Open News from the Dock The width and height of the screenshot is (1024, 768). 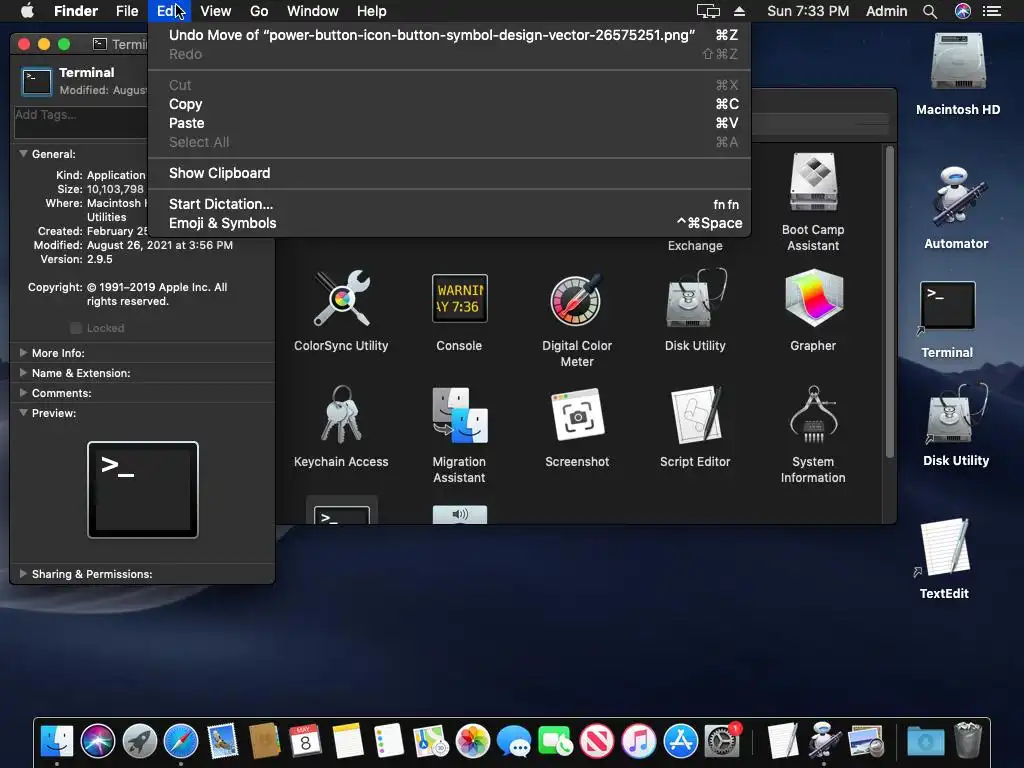597,741
